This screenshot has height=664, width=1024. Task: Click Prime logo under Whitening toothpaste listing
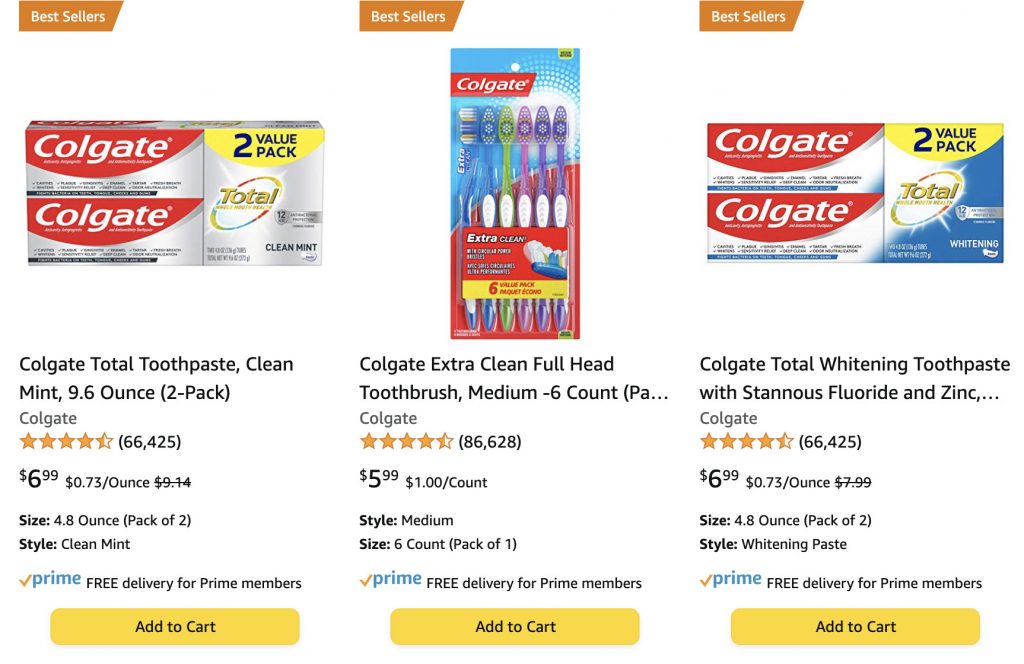coord(730,580)
